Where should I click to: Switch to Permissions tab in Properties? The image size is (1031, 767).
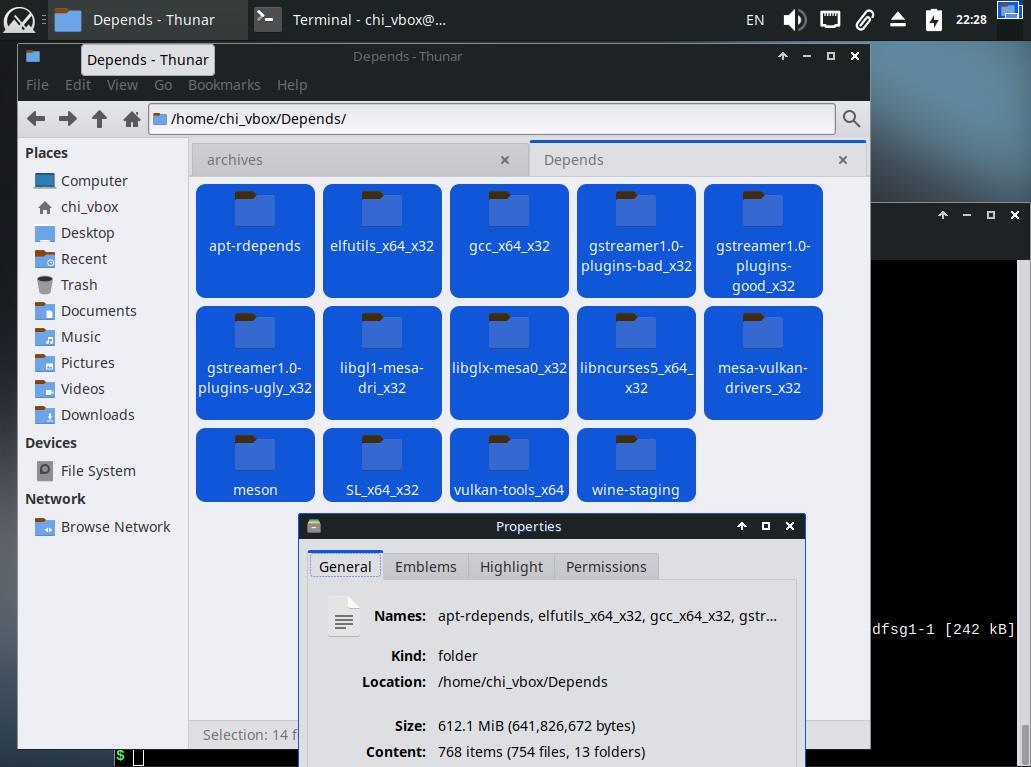click(606, 566)
